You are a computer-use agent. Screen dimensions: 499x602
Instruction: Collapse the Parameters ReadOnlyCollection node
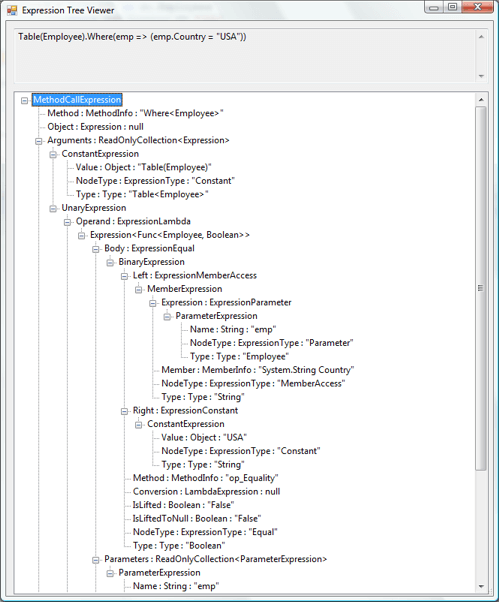pos(96,560)
